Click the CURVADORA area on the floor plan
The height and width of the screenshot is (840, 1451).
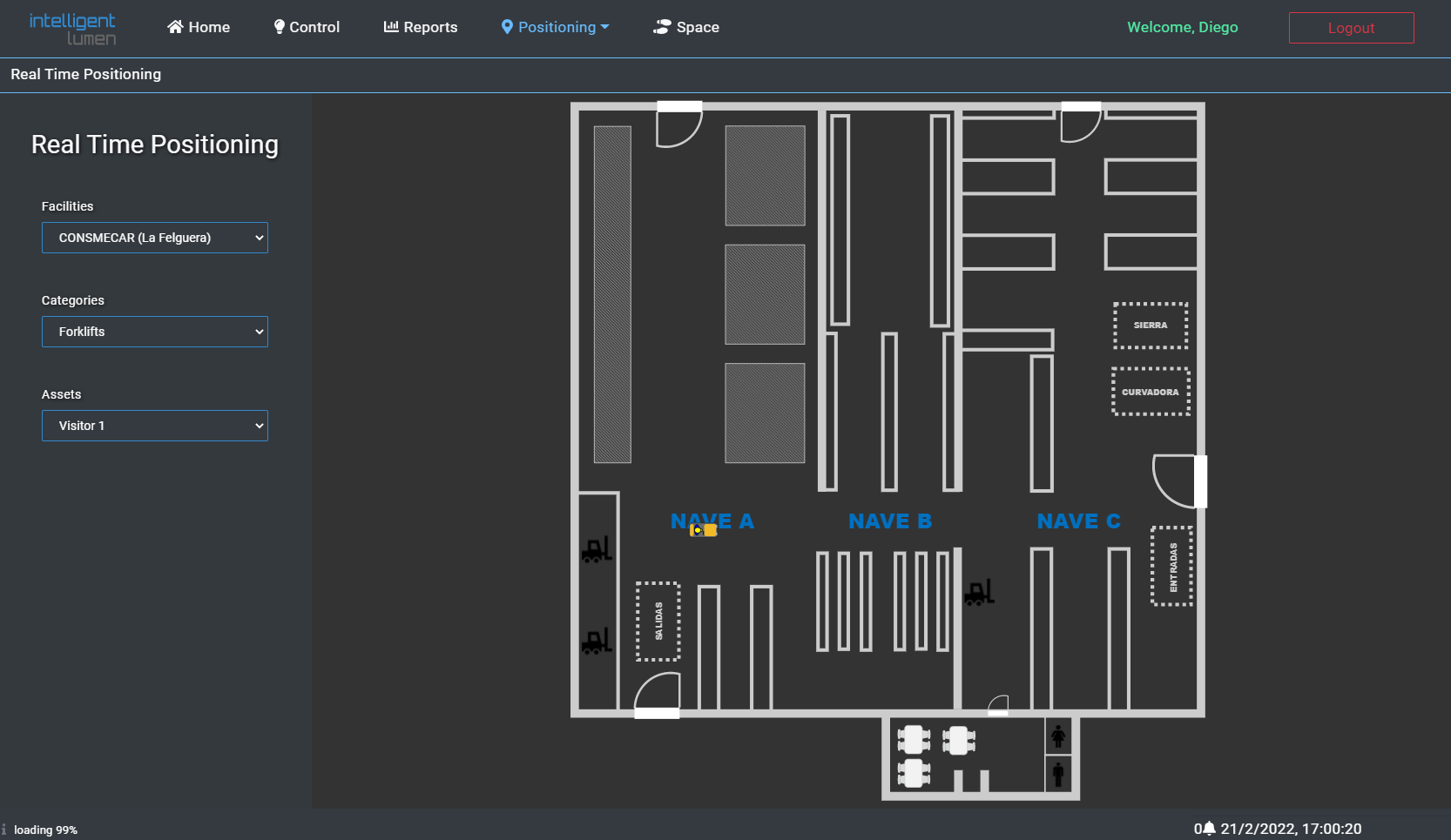1150,391
